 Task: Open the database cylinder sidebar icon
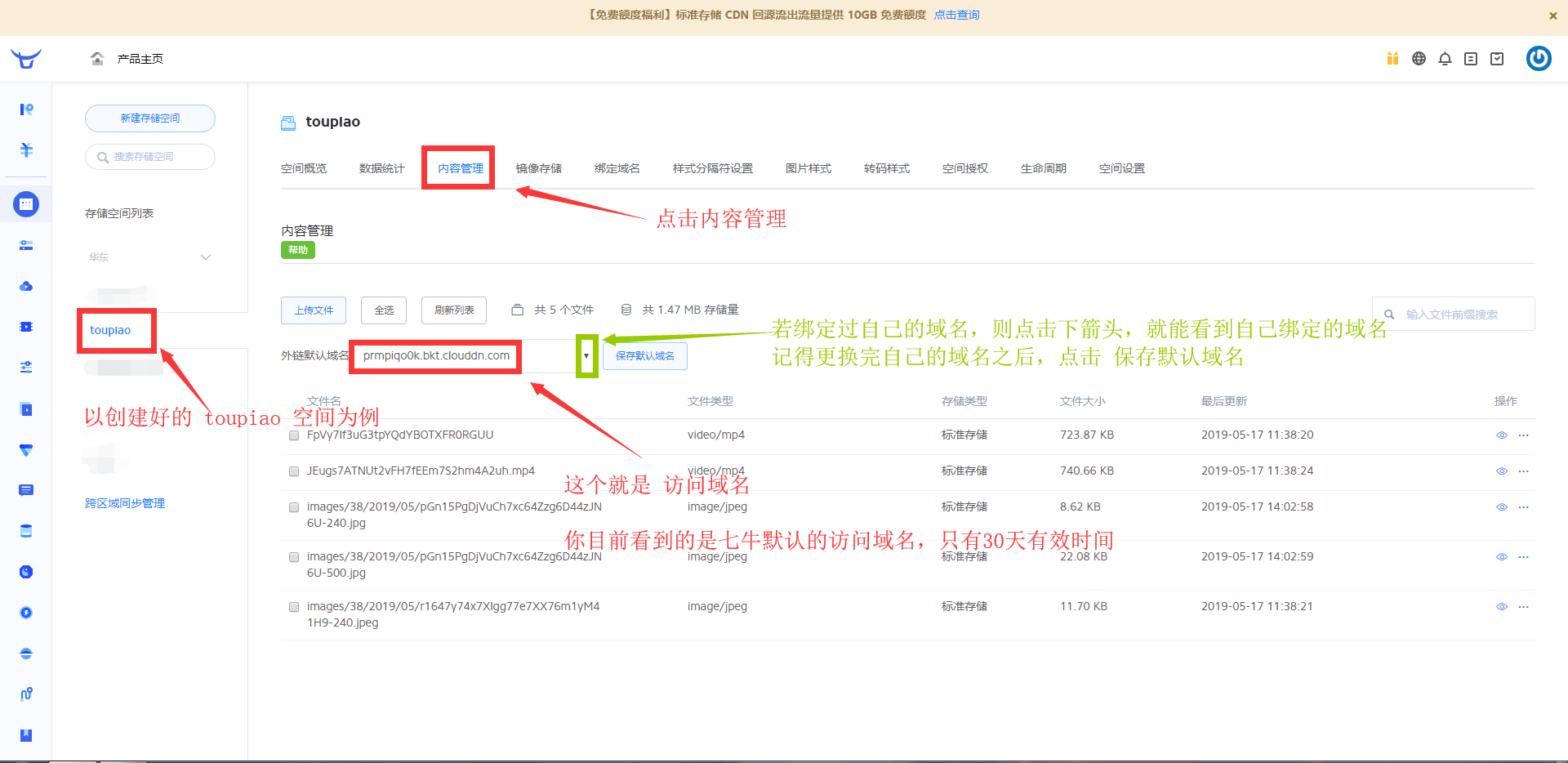[26, 531]
